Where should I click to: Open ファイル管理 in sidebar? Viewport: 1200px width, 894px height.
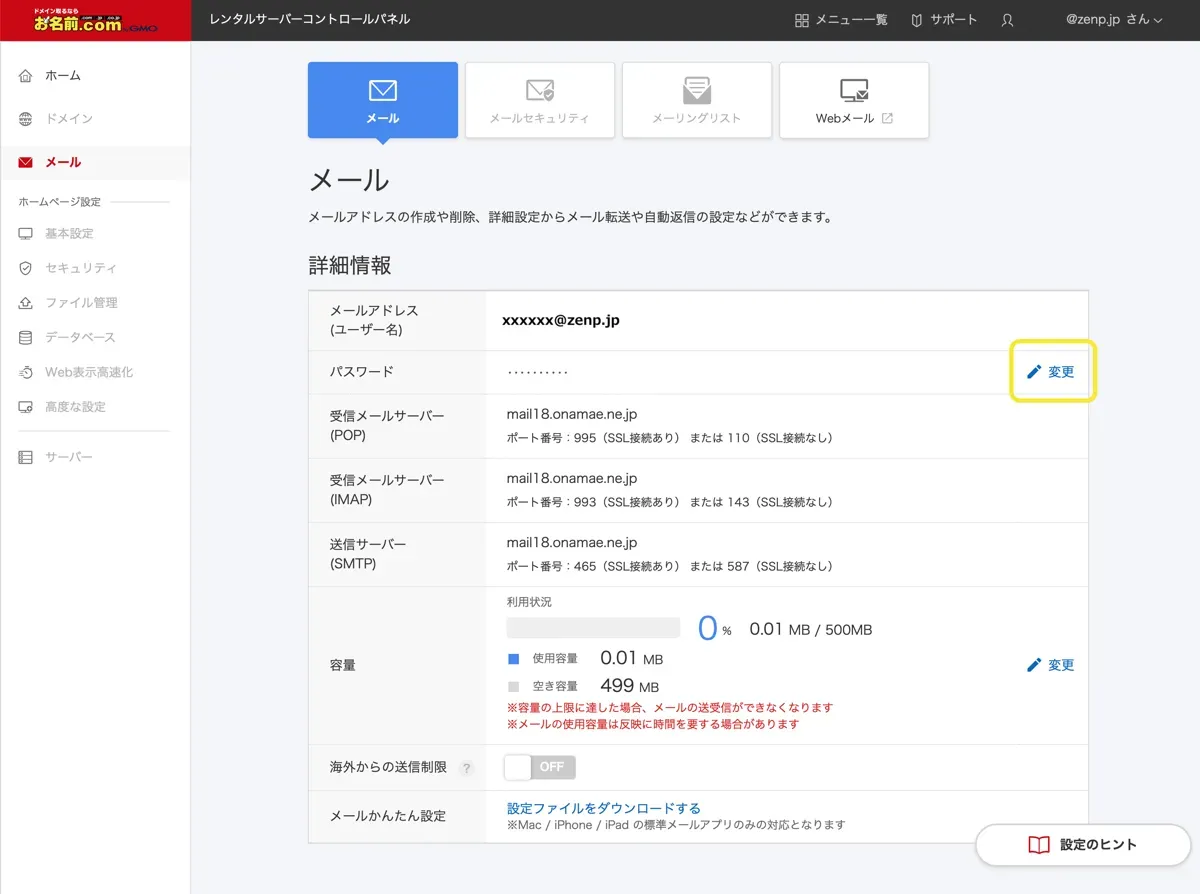(x=80, y=303)
